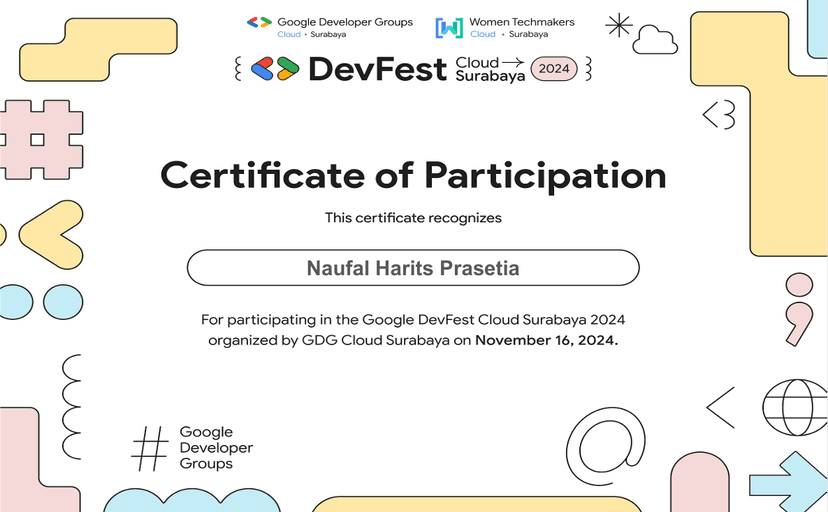Click the Women Techmakers bracketed W logo

pos(449,28)
